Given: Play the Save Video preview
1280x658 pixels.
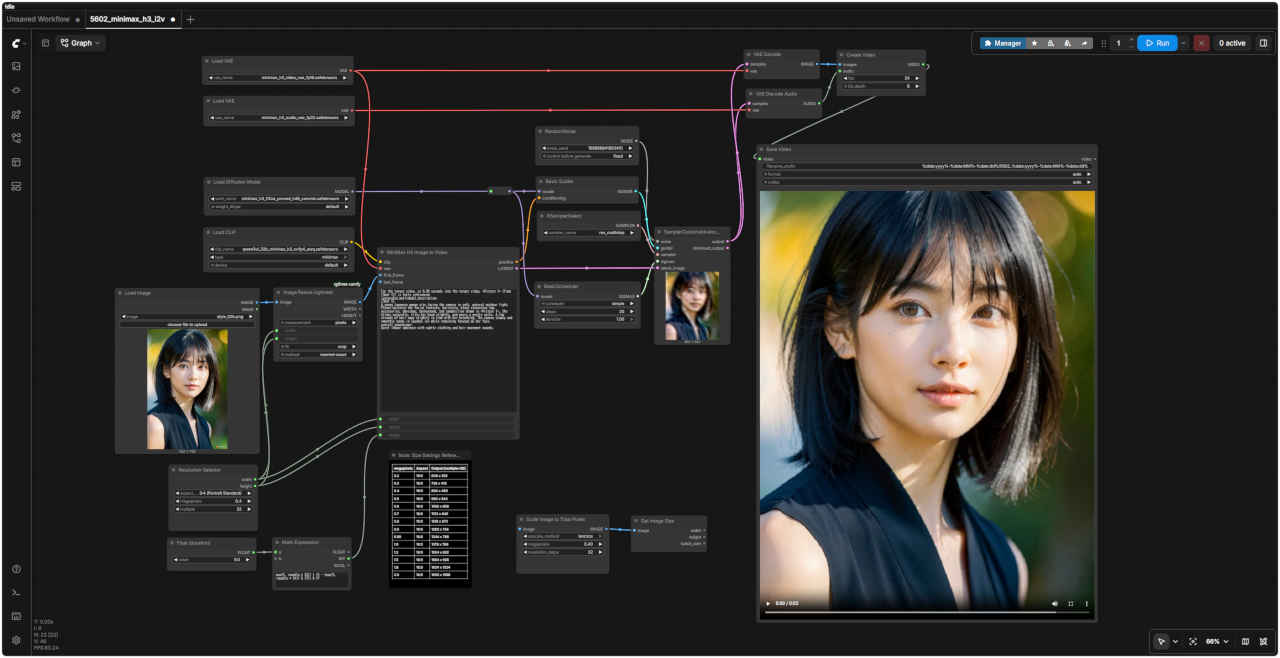Looking at the screenshot, I should 768,603.
